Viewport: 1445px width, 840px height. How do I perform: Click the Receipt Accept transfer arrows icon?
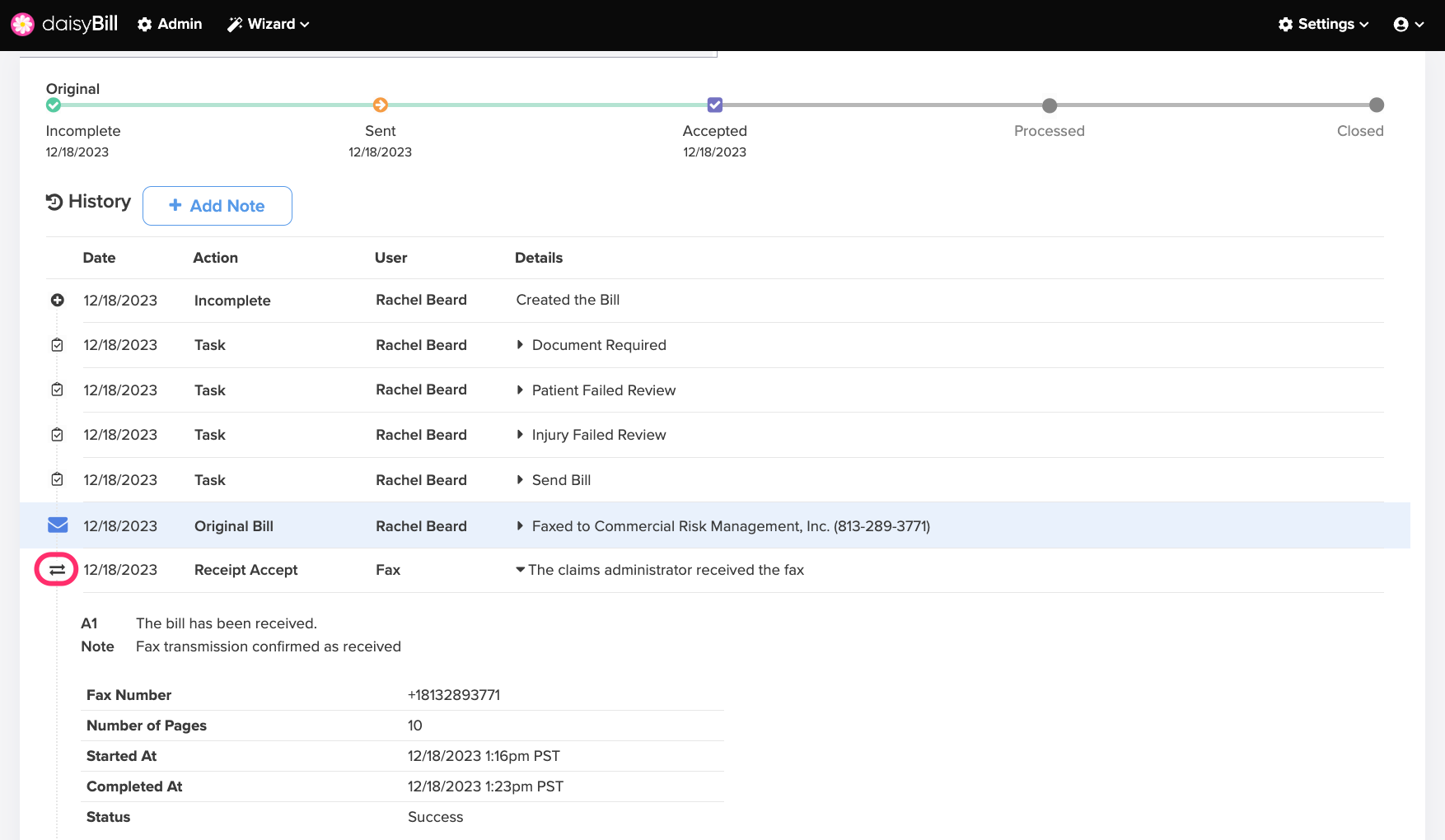[x=57, y=570]
